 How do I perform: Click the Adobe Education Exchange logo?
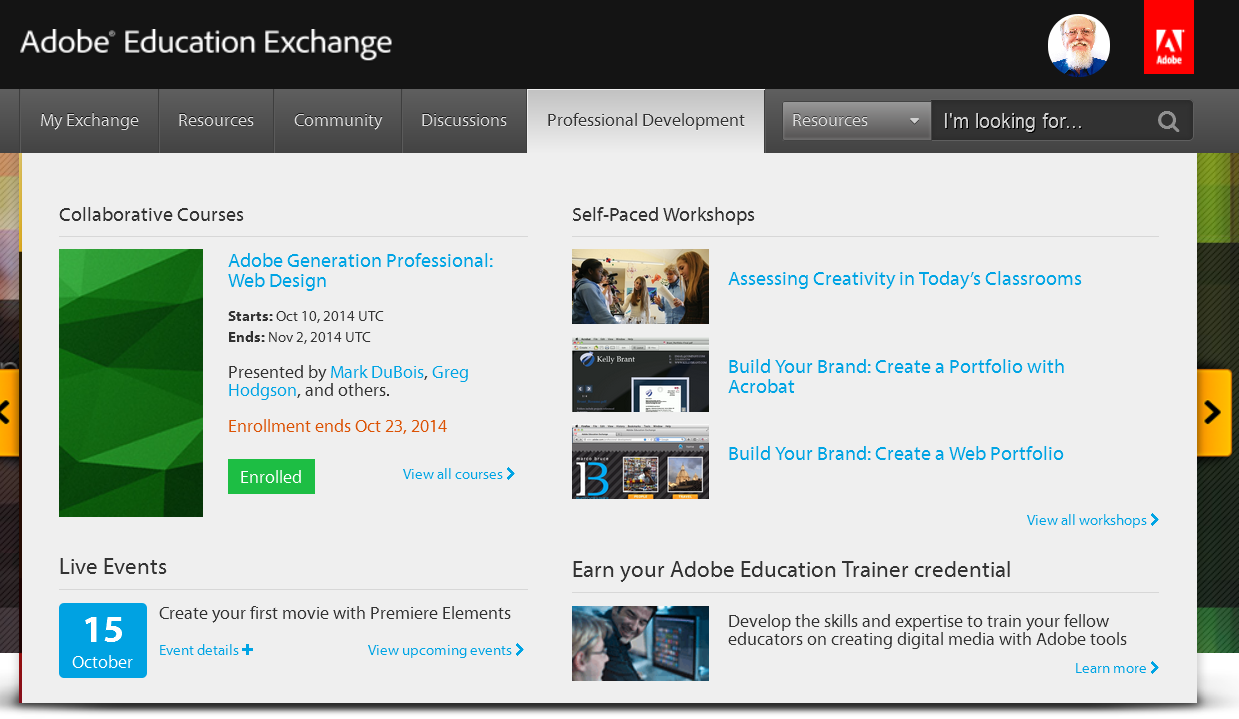pos(206,43)
